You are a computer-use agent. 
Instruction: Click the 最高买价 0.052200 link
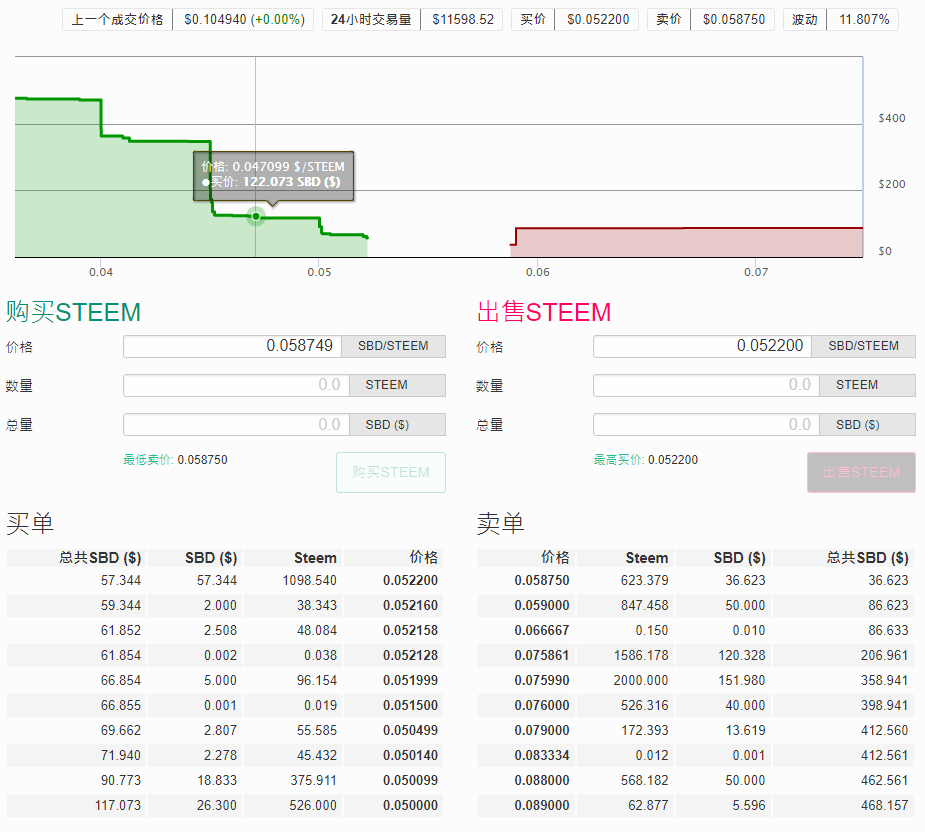(x=645, y=460)
